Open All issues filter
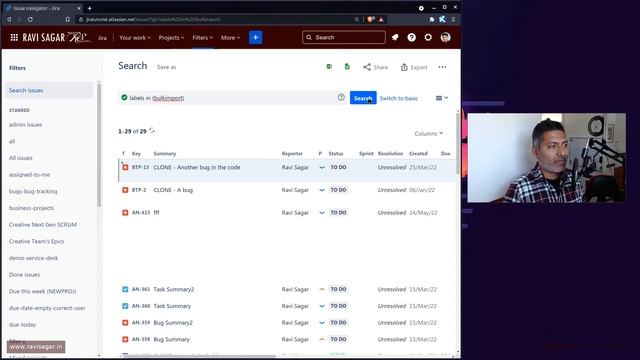The width and height of the screenshot is (640, 360). [x=20, y=158]
